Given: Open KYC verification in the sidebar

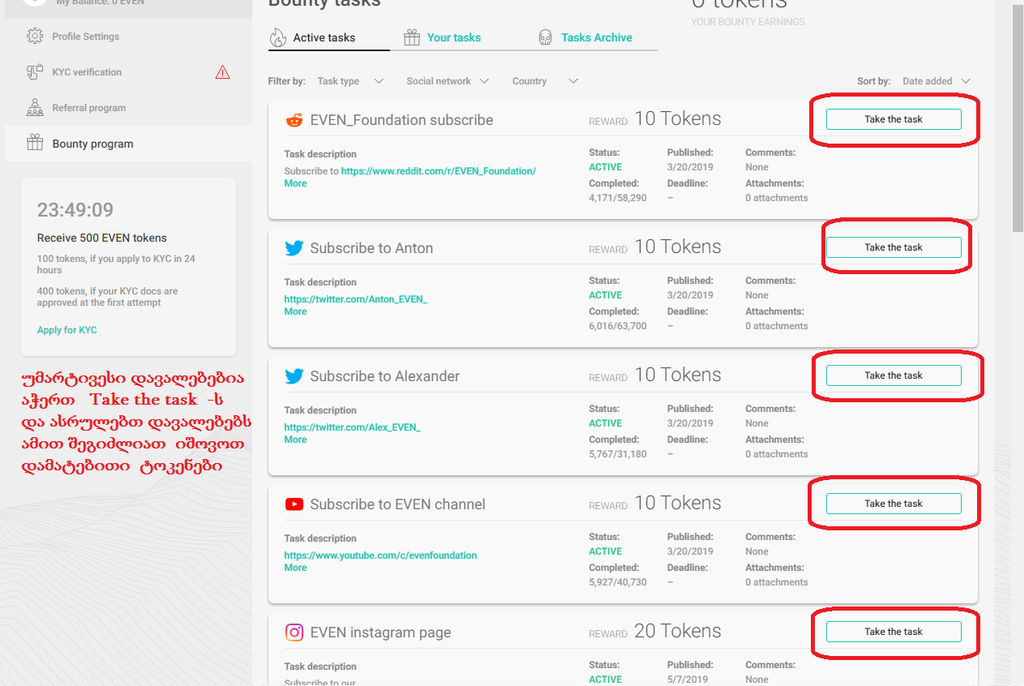Looking at the screenshot, I should [x=129, y=72].
